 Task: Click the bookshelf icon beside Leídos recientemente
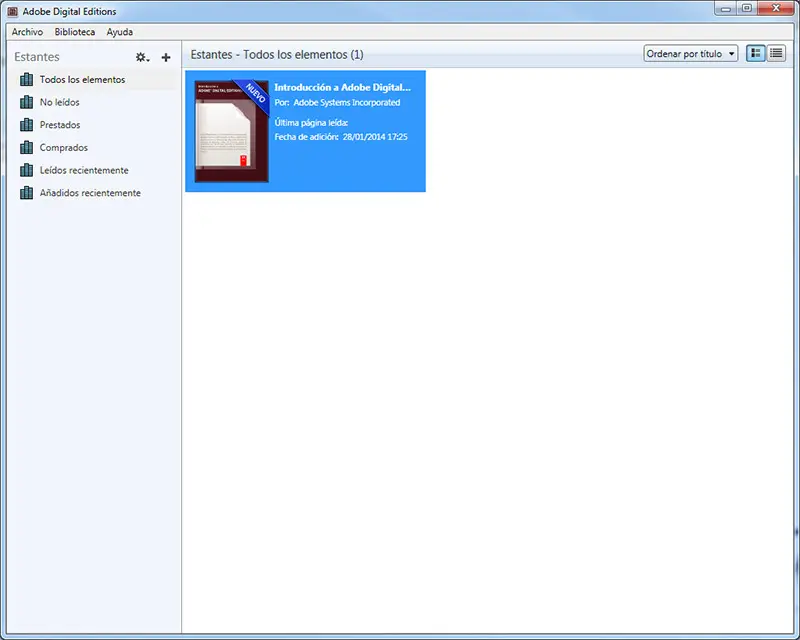click(x=27, y=170)
